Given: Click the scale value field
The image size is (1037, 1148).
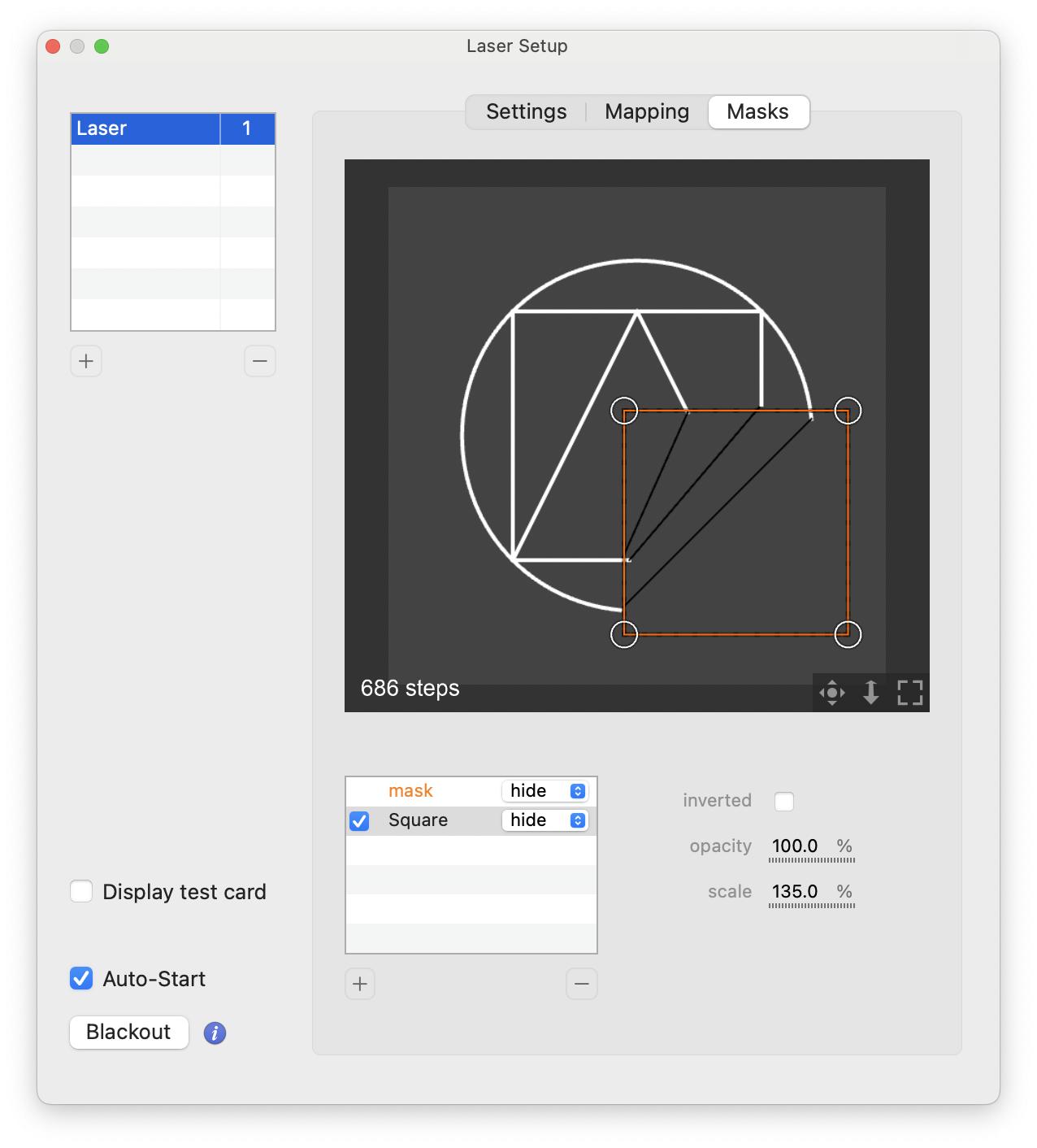Looking at the screenshot, I should pyautogui.click(x=796, y=892).
